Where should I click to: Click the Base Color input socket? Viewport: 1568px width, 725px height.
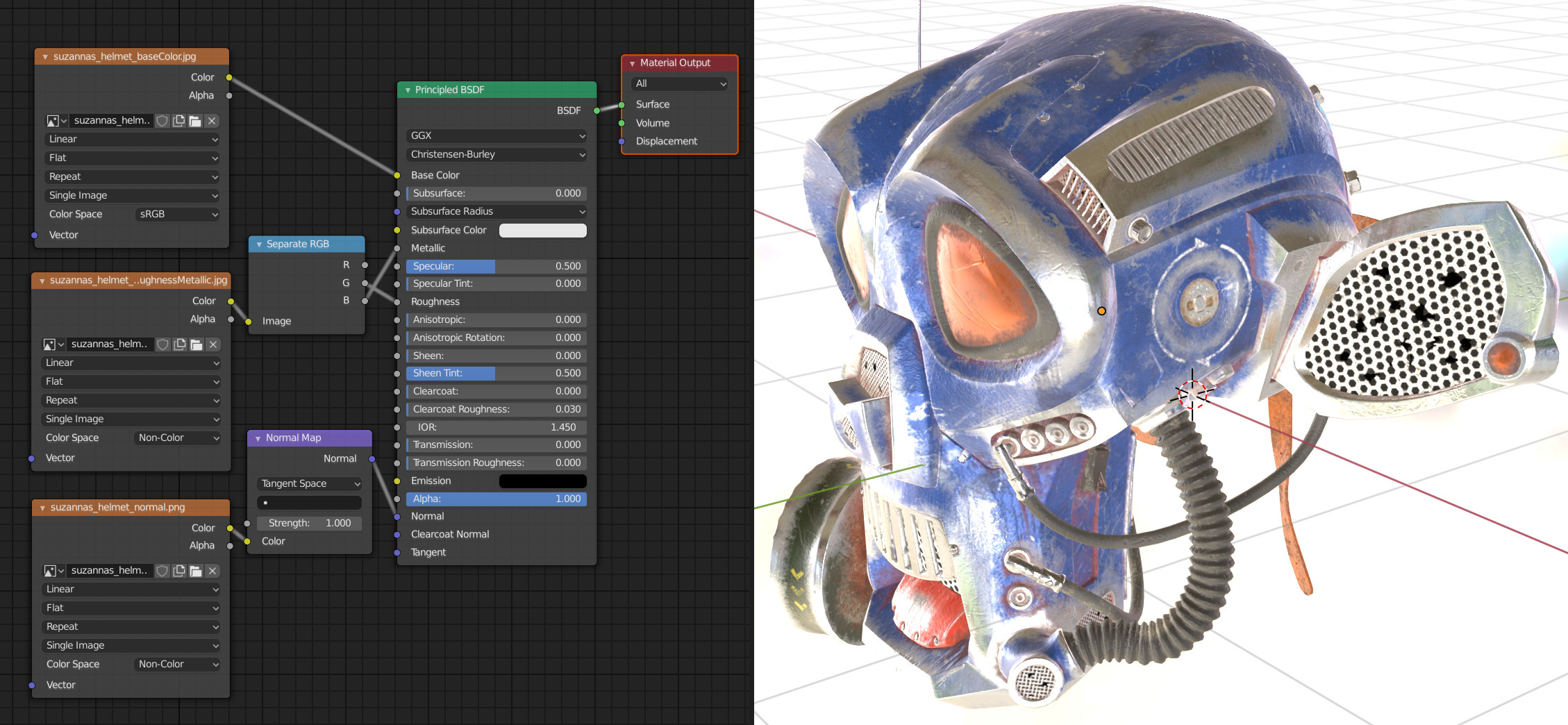(x=397, y=176)
